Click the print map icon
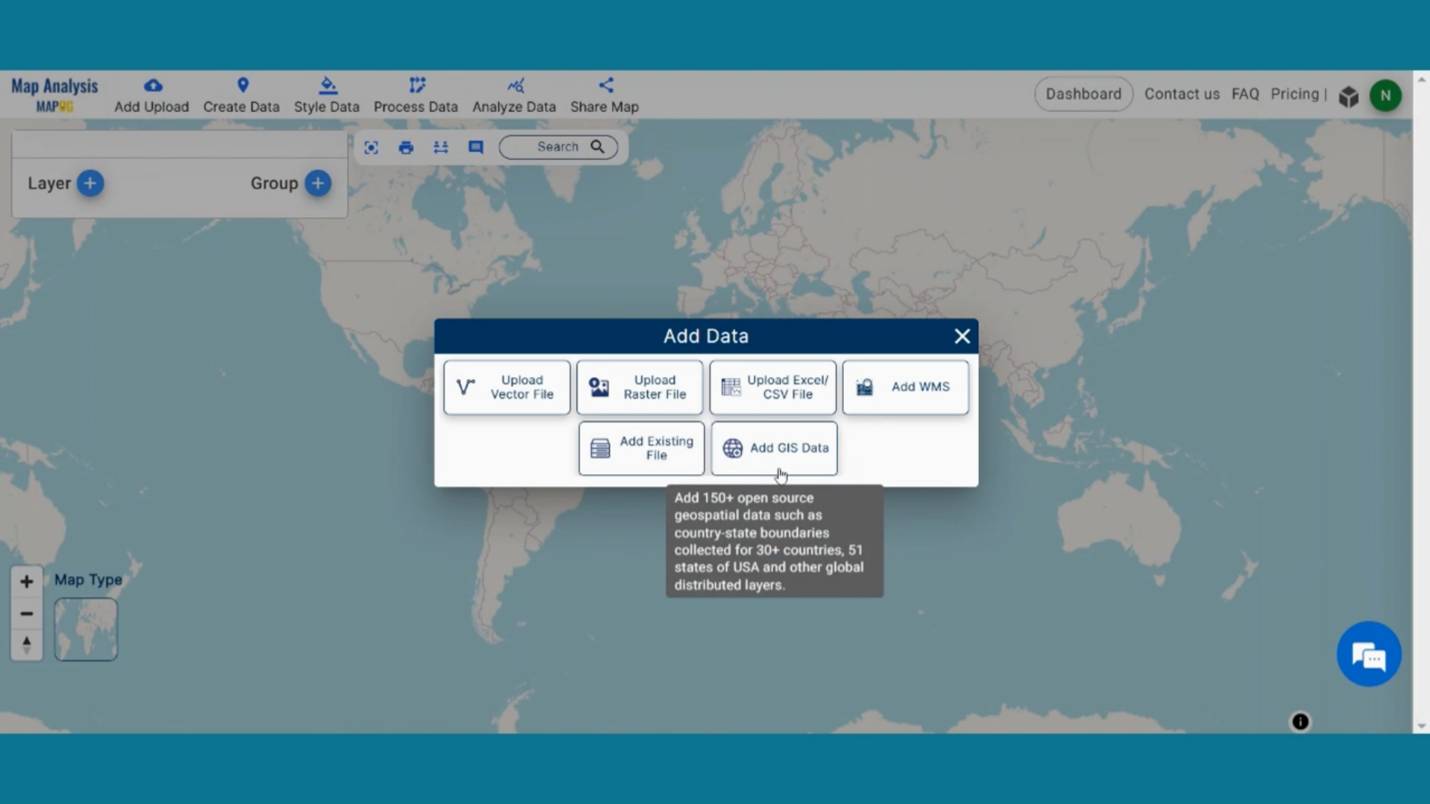Viewport: 1430px width, 804px height. click(406, 147)
